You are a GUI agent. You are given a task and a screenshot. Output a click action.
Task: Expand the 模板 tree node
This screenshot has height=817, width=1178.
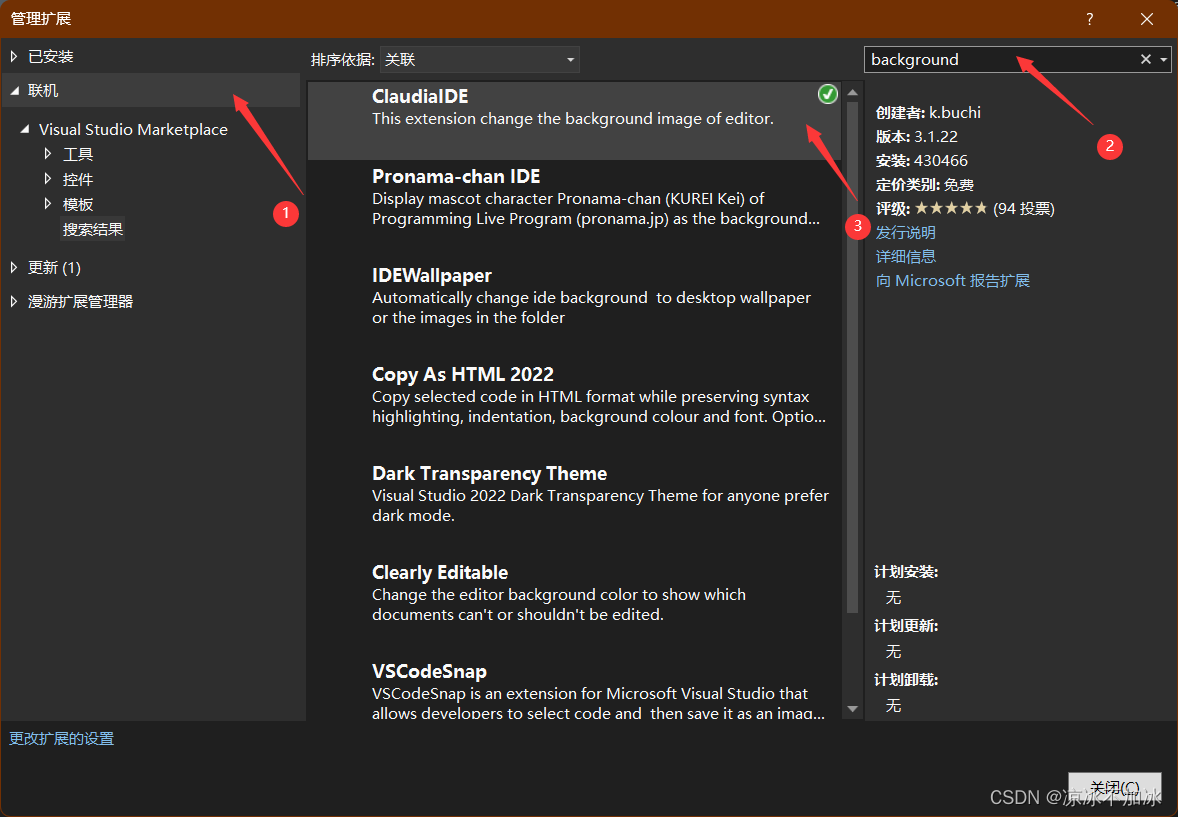tap(47, 204)
